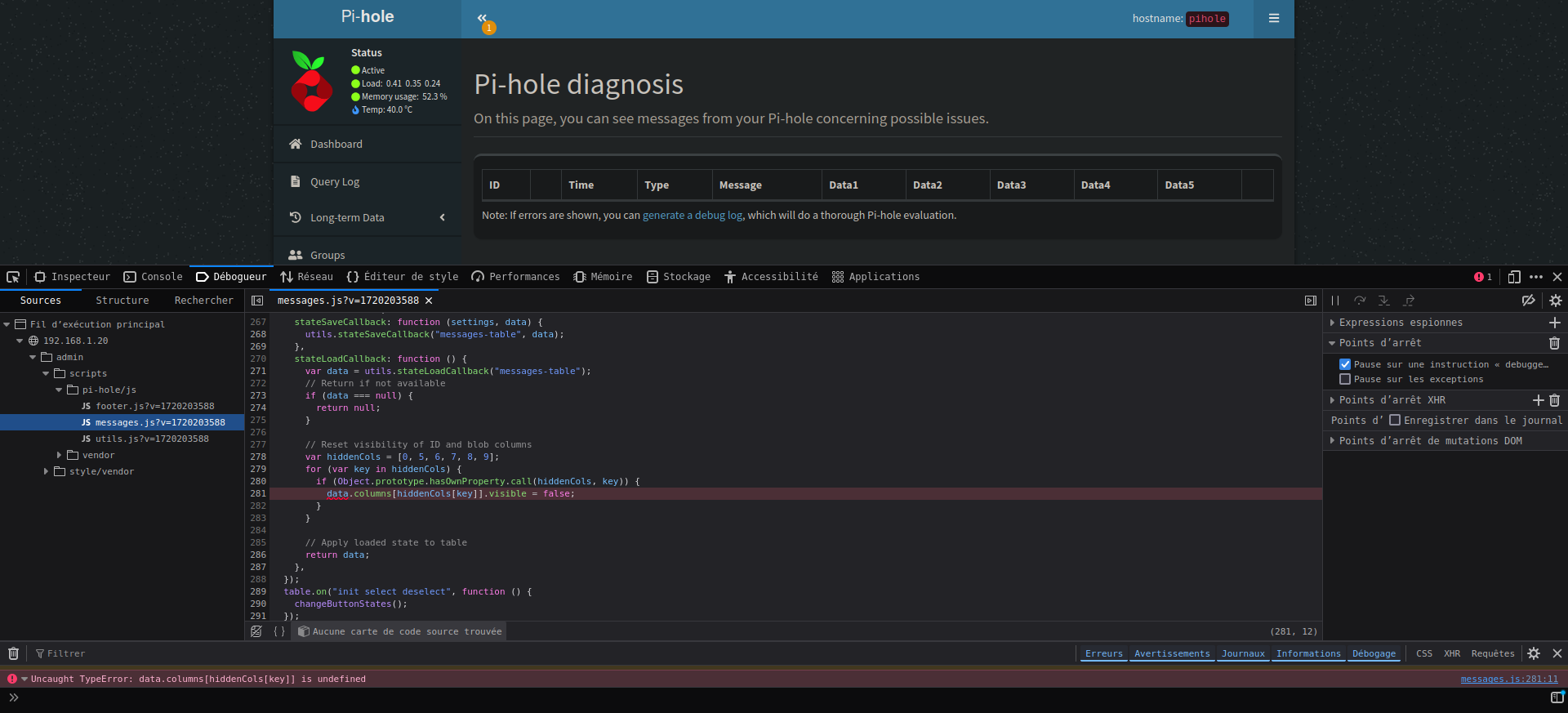Open the Inspecteur panel
The height and width of the screenshot is (713, 1568).
[72, 277]
